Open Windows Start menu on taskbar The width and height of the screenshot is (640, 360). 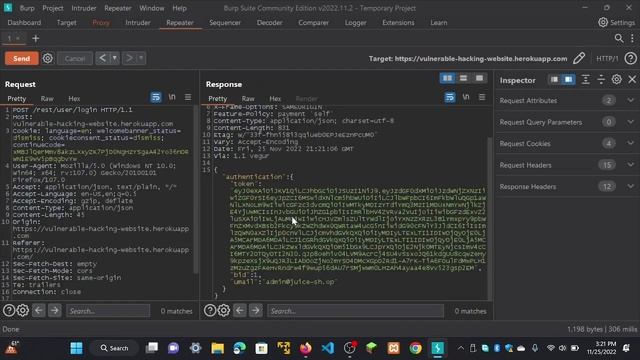[x=76, y=348]
